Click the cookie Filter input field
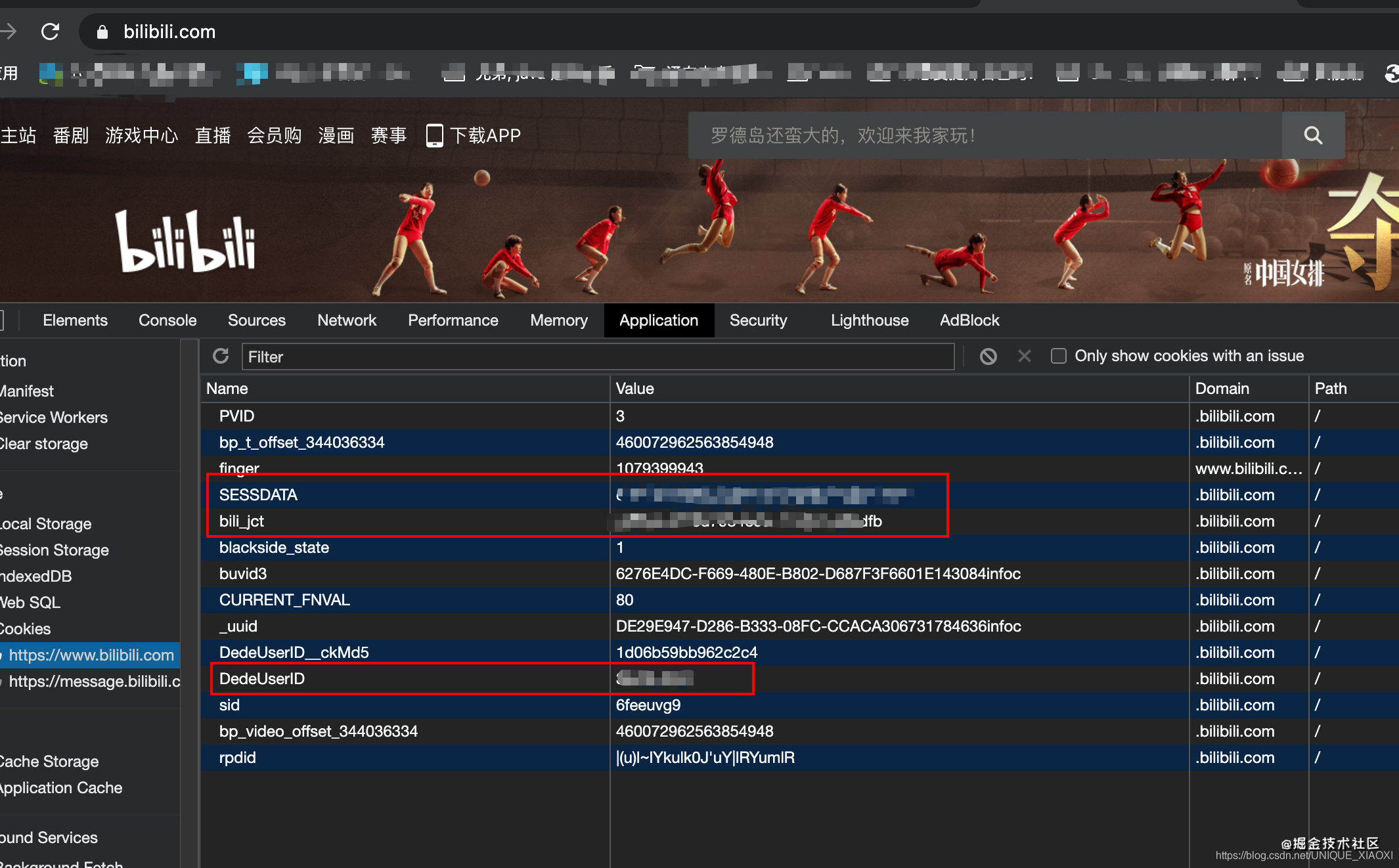 pyautogui.click(x=598, y=357)
